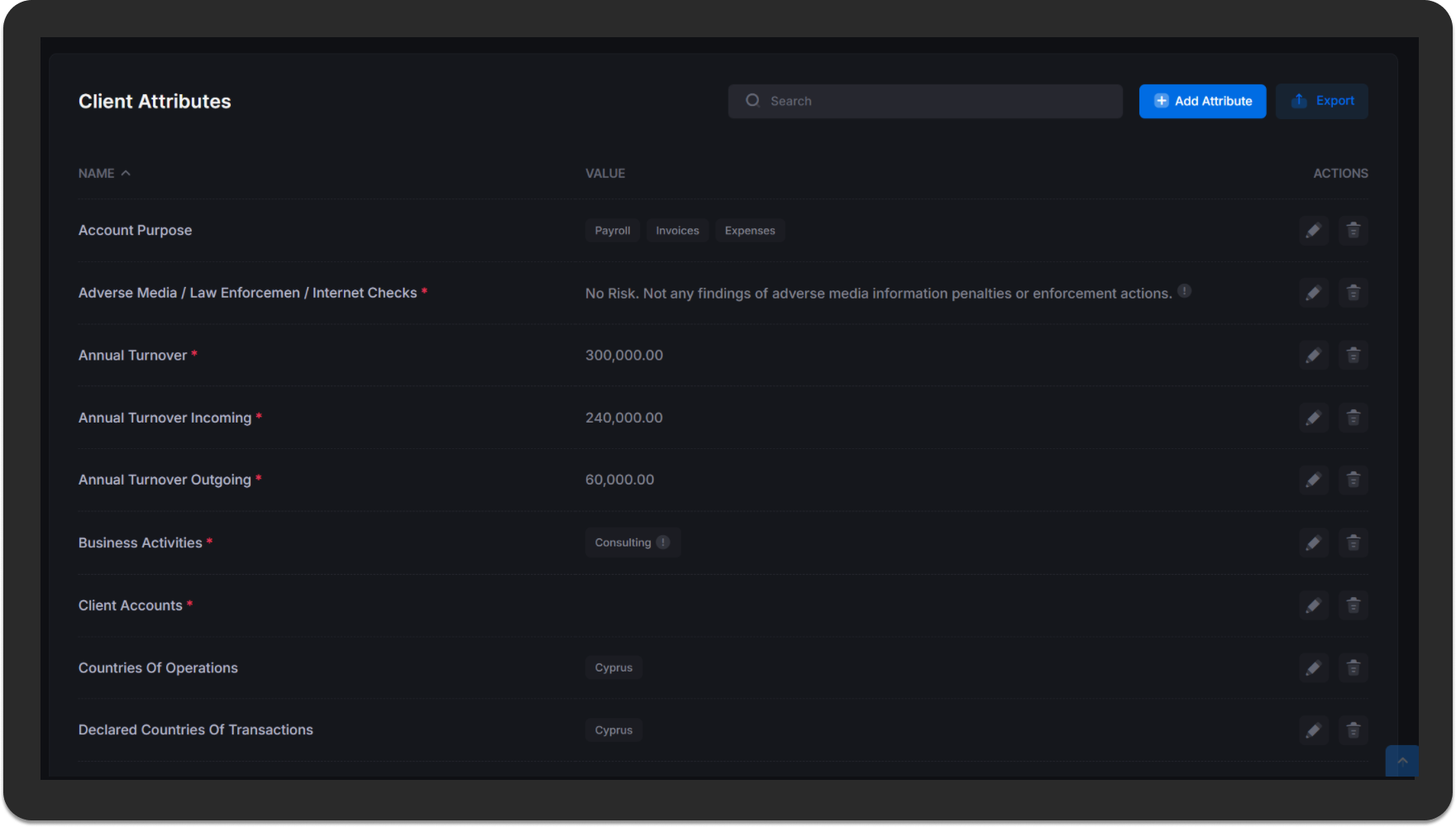Screen dimensions: 1456x827
Task: Delete the Adverse Media attribute row
Action: 1353,293
